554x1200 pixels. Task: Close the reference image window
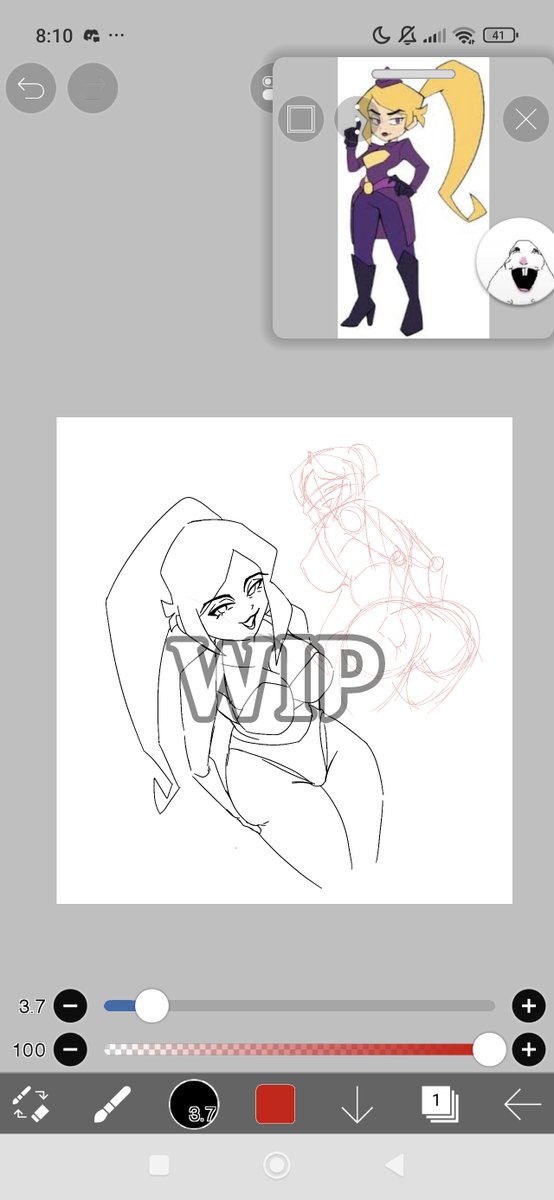pyautogui.click(x=526, y=120)
